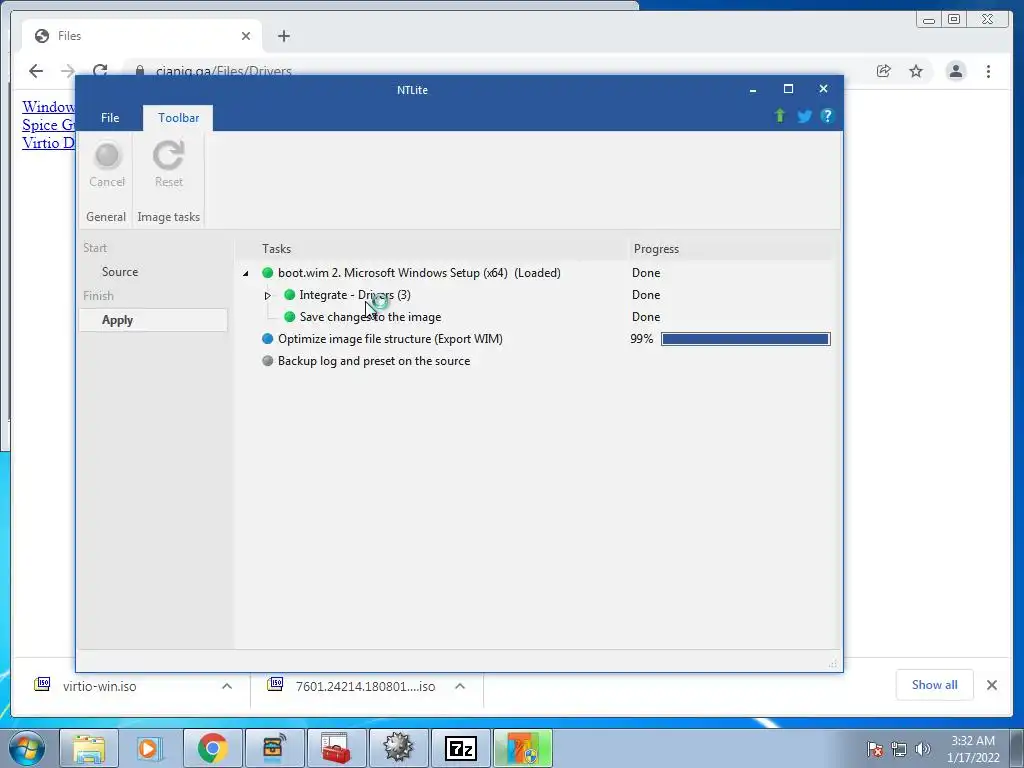The width and height of the screenshot is (1024, 768).
Task: Click the Chrome address bar URL
Action: coord(223,71)
